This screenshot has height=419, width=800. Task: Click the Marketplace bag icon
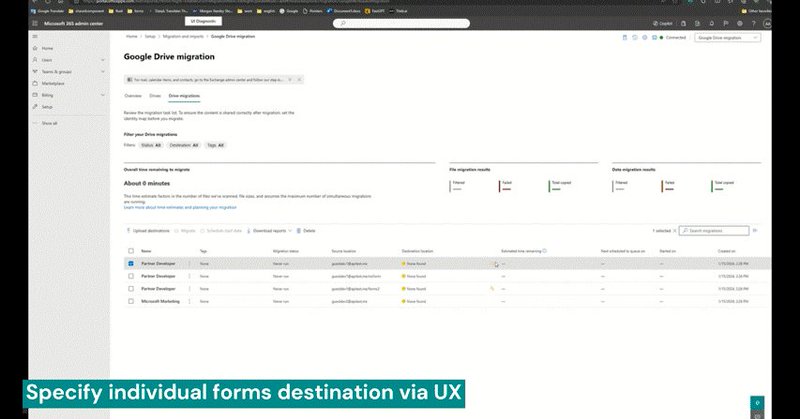[x=35, y=83]
